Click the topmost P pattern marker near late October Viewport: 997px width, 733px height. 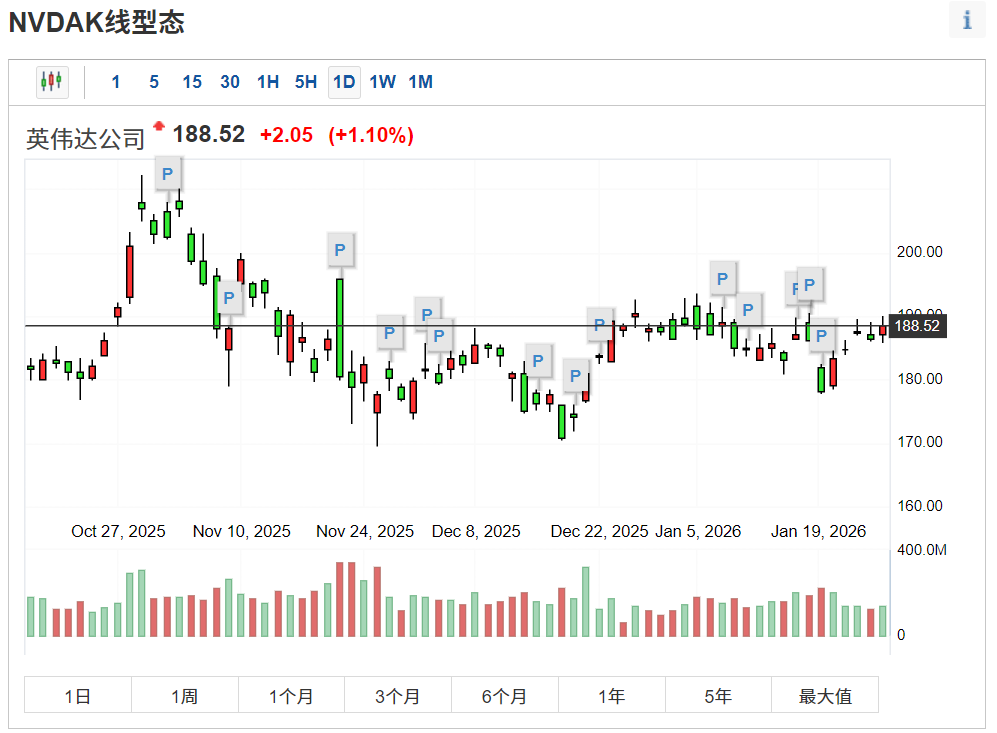[168, 174]
